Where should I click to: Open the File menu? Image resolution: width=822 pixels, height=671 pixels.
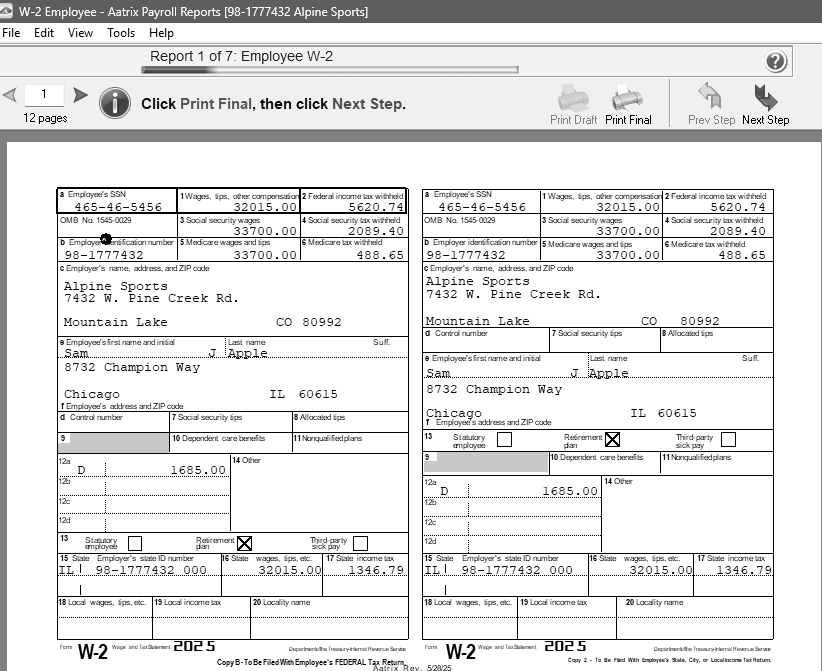[11, 33]
